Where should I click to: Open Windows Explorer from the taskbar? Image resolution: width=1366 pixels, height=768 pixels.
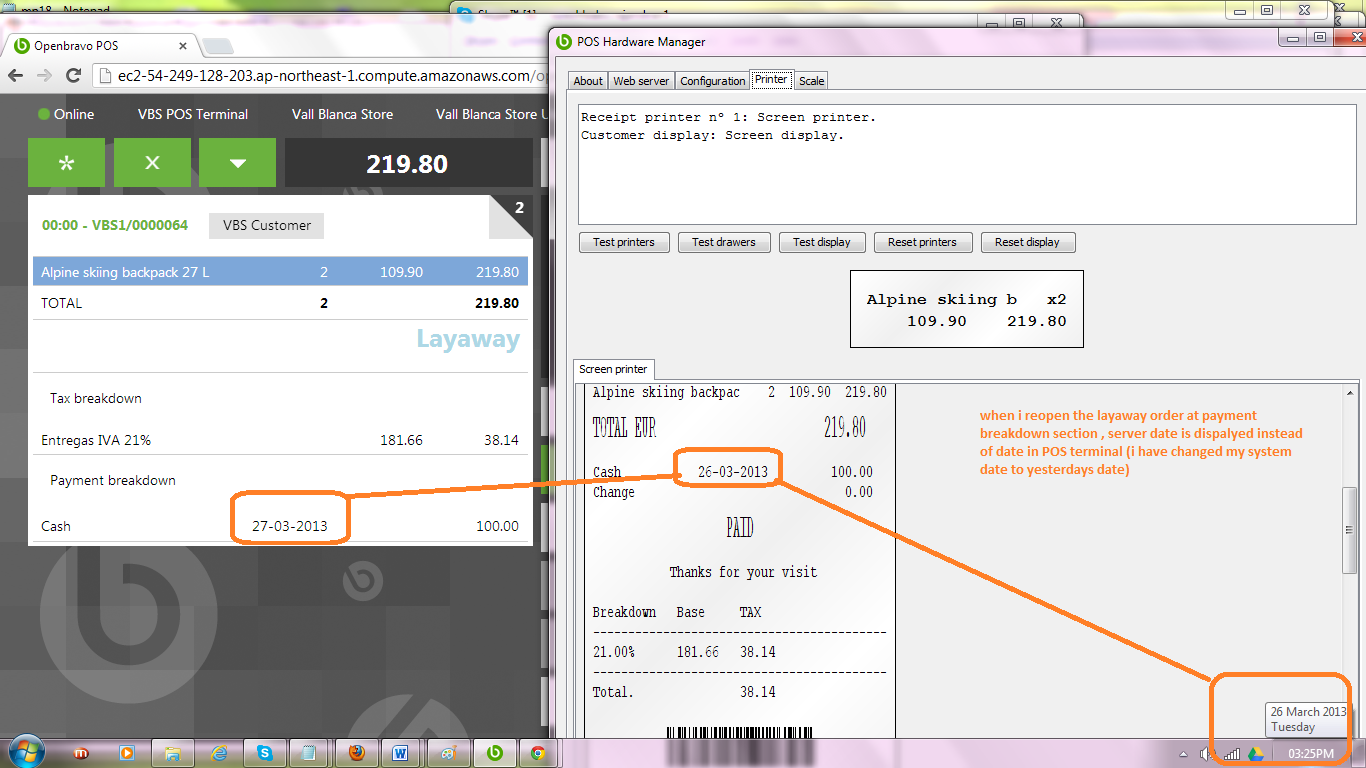pyautogui.click(x=173, y=753)
